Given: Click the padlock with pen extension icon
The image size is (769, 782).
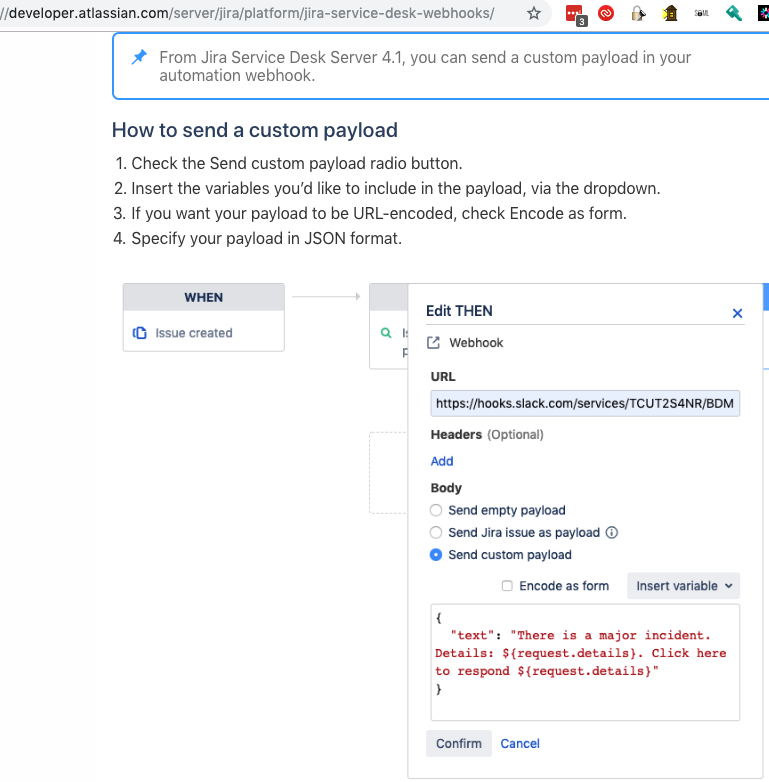Looking at the screenshot, I should [x=638, y=13].
